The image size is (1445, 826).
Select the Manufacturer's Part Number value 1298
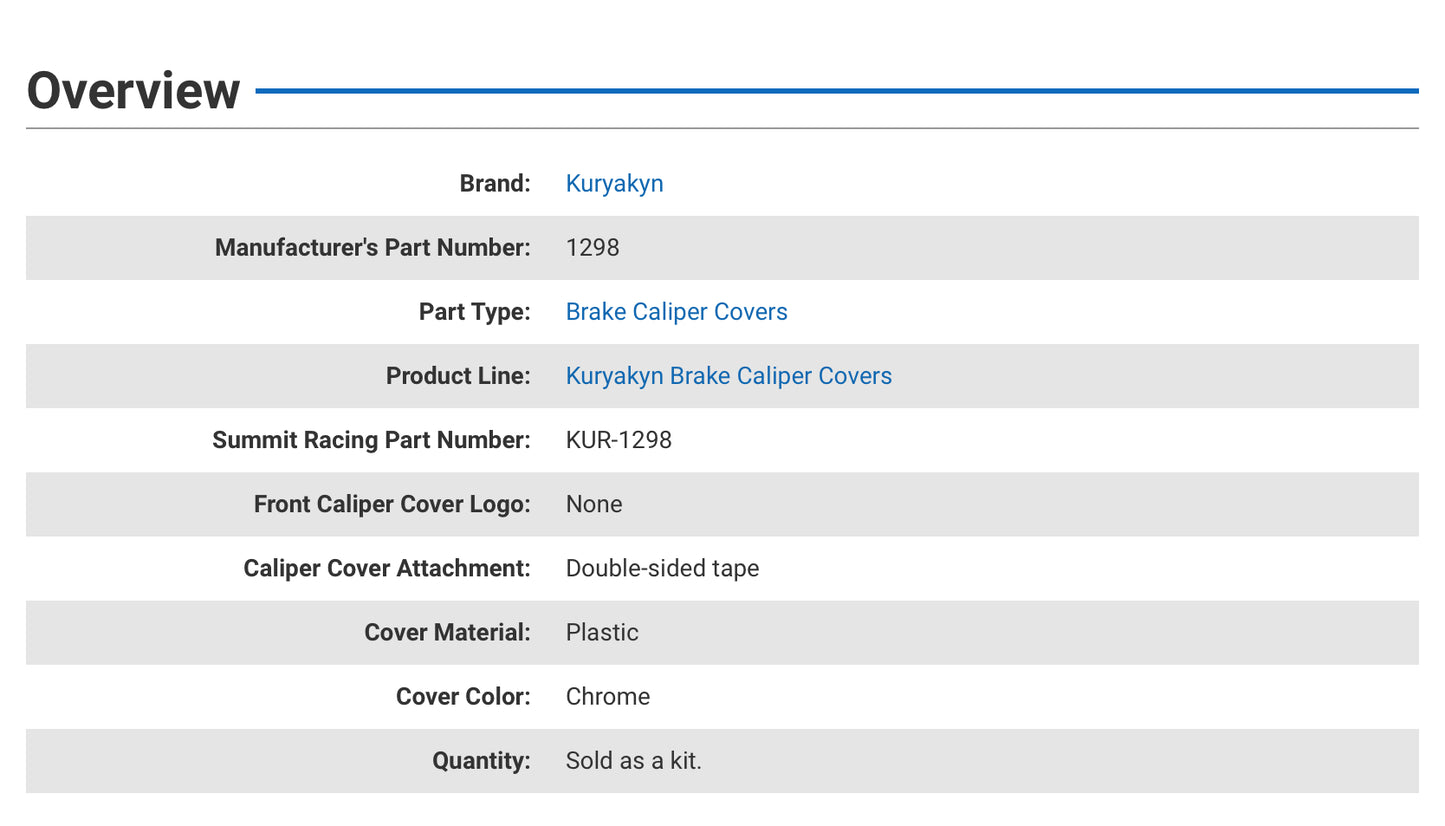[x=592, y=247]
